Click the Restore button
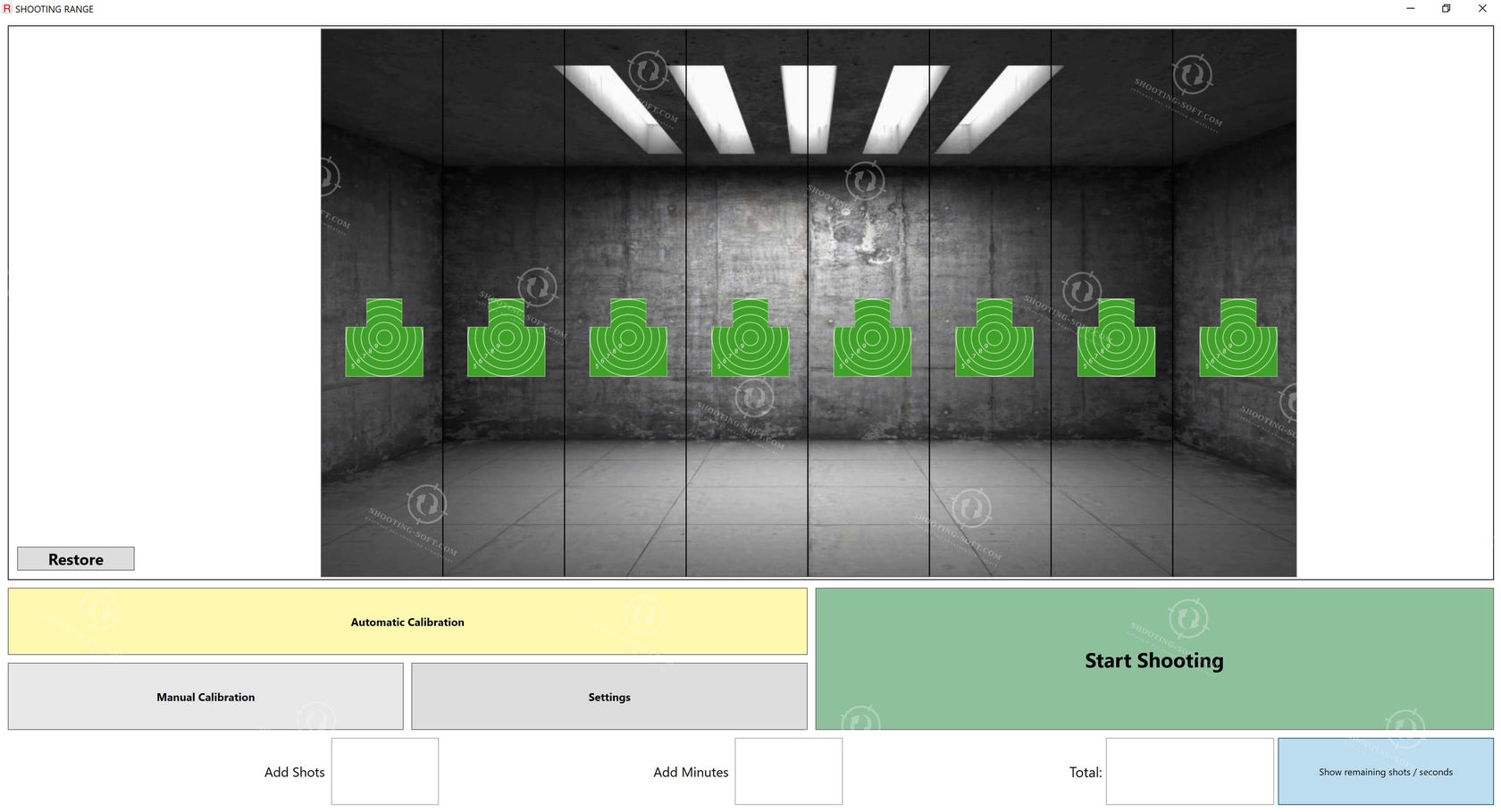The height and width of the screenshot is (812, 1501). 75,558
